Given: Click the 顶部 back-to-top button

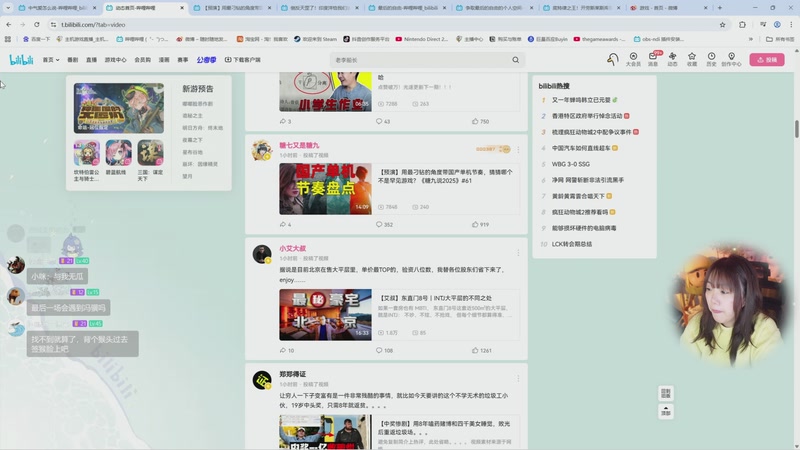Looking at the screenshot, I should tap(666, 412).
